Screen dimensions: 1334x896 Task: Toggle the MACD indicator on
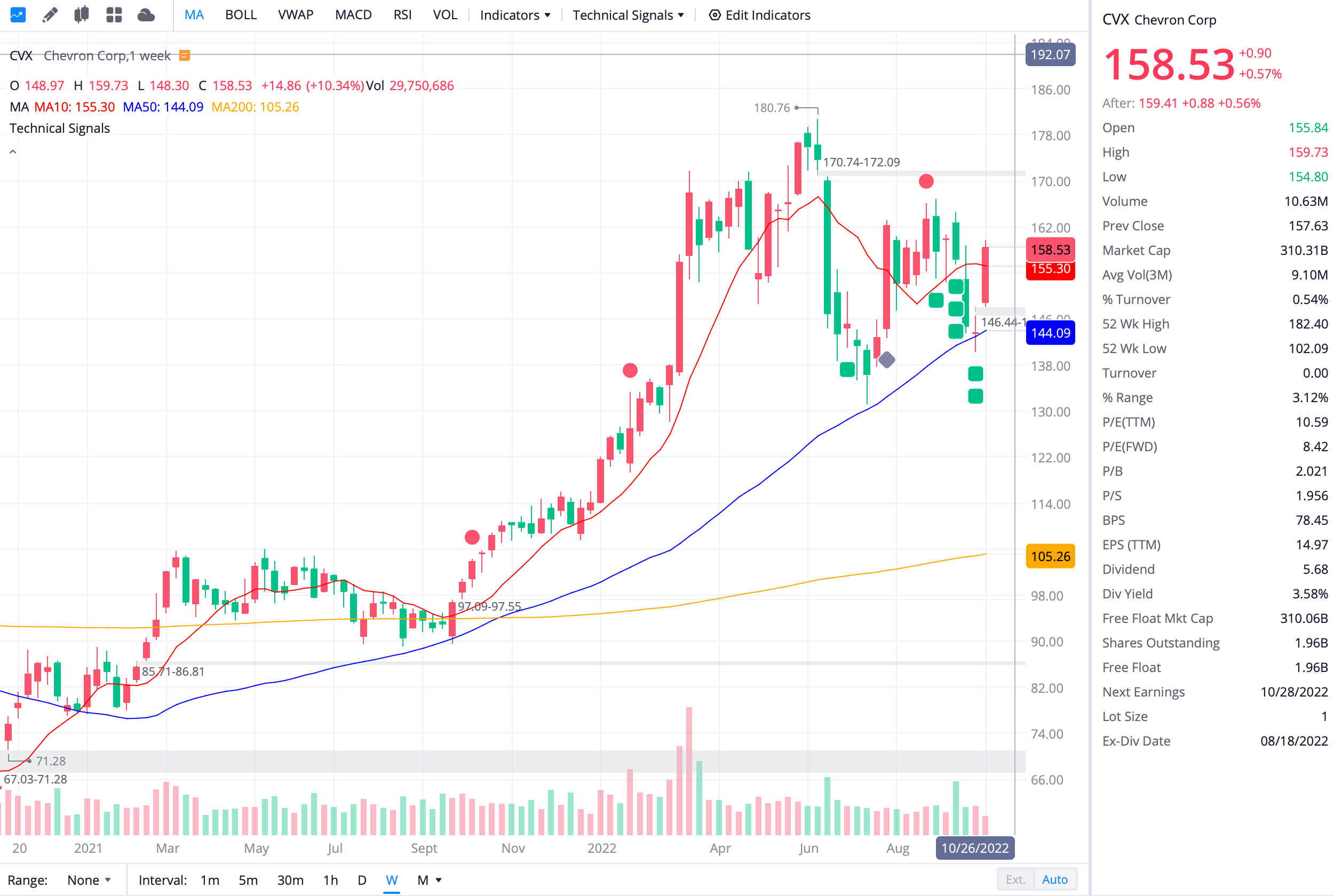[353, 15]
